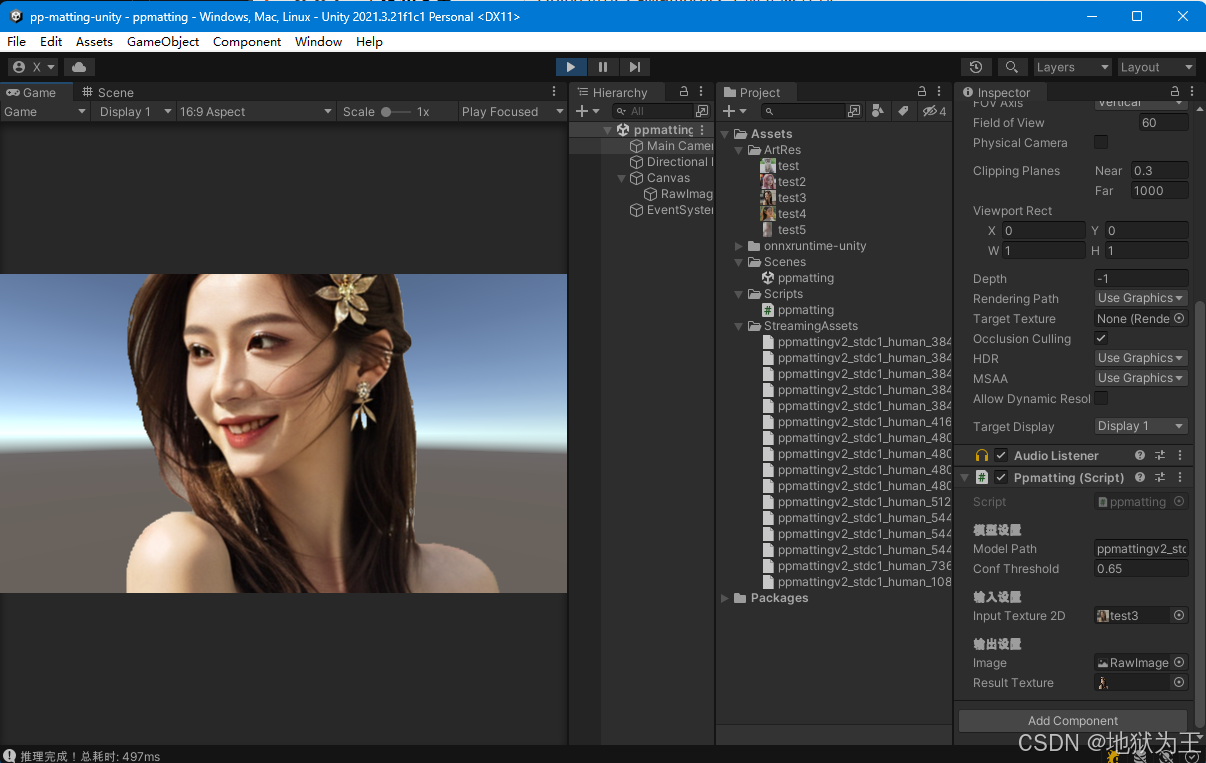Click the global search magnifier icon
Screen dimensions: 1206x763
pos(1012,67)
